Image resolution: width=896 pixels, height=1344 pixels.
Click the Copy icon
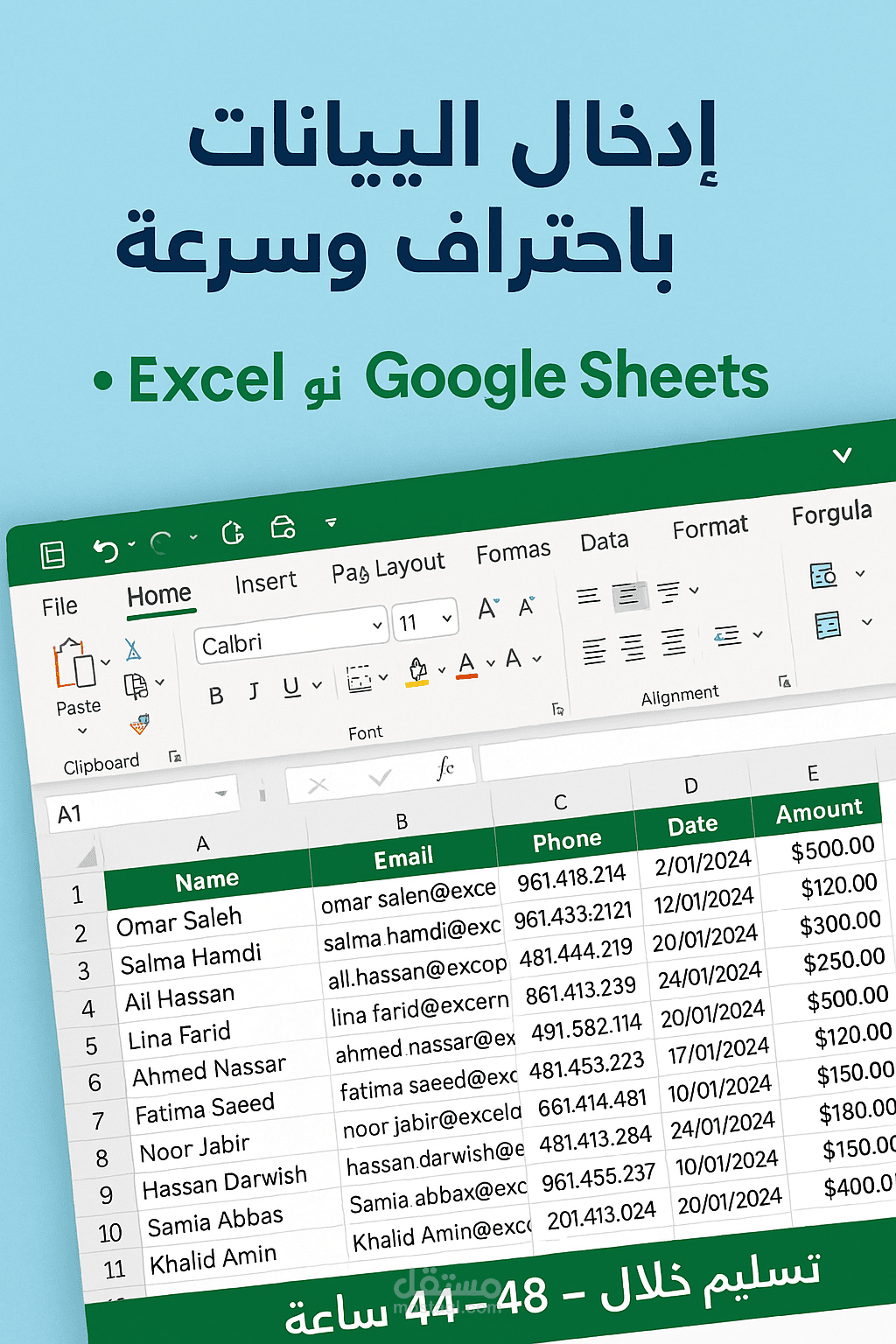[x=136, y=686]
